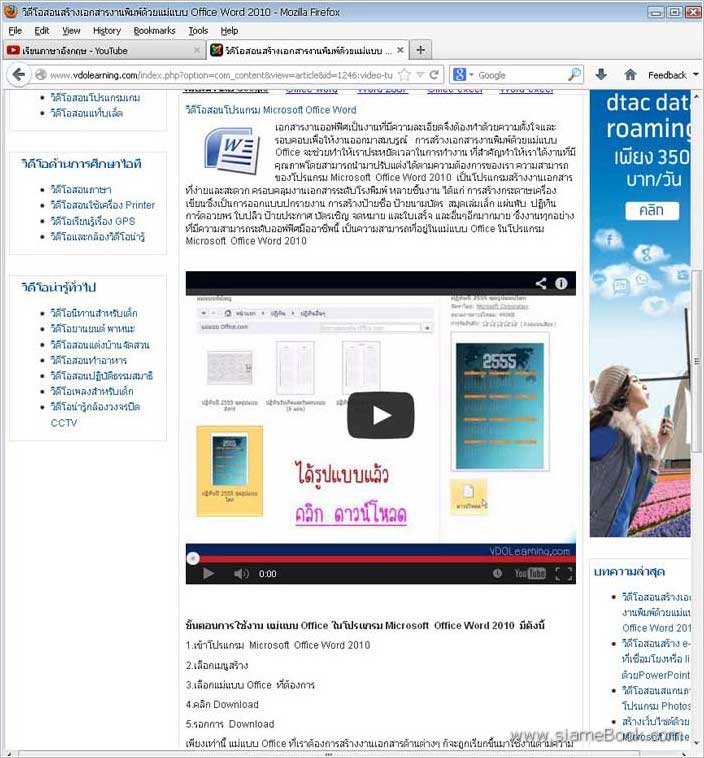Image resolution: width=704 pixels, height=758 pixels.
Task: Click the วิดีโอสอนใช้เครื่อง Printer link
Action: click(x=103, y=205)
